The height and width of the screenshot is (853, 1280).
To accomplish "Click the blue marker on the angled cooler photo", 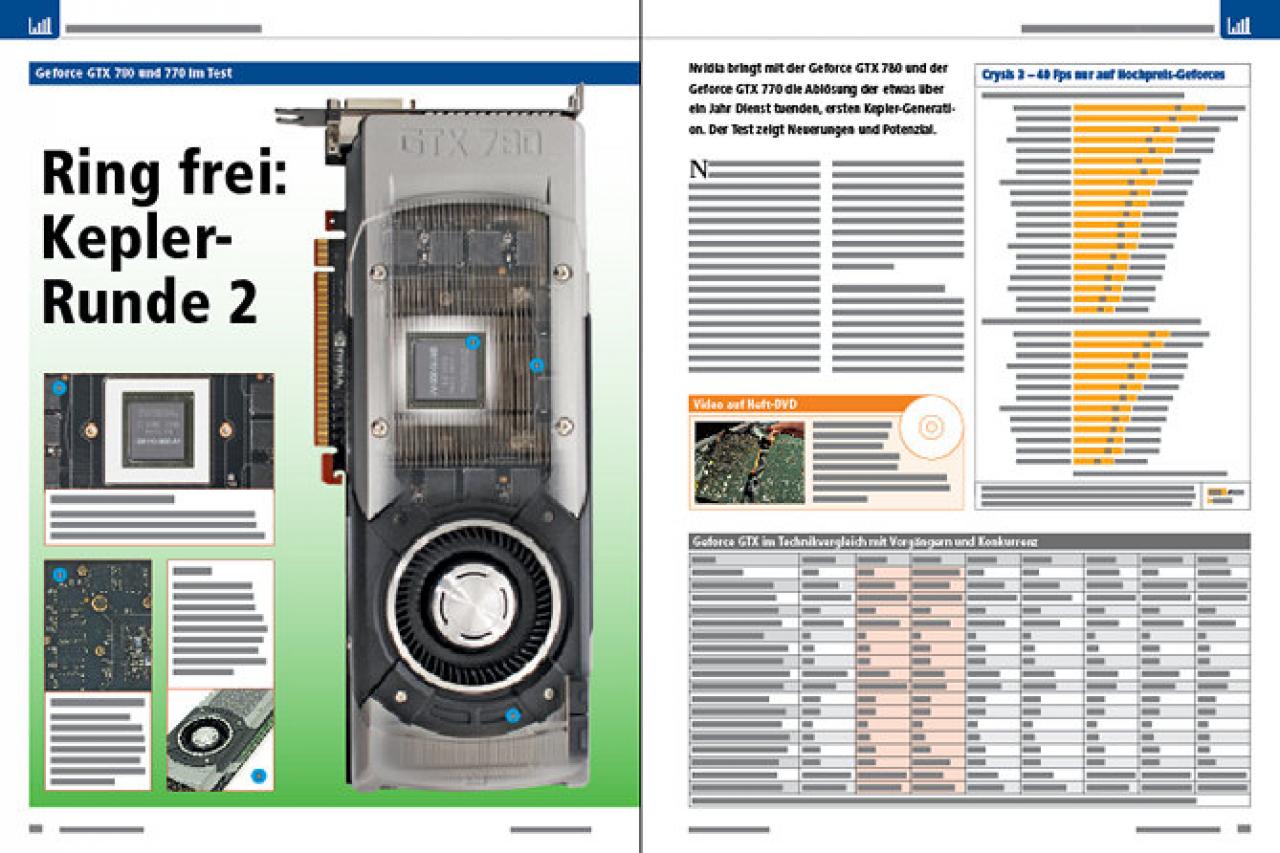I will click(259, 774).
